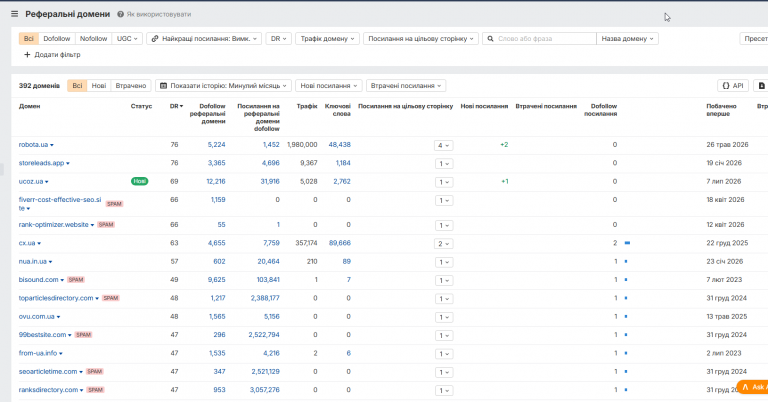Open from-ua.info domain link
768x402 pixels.
[x=40, y=353]
